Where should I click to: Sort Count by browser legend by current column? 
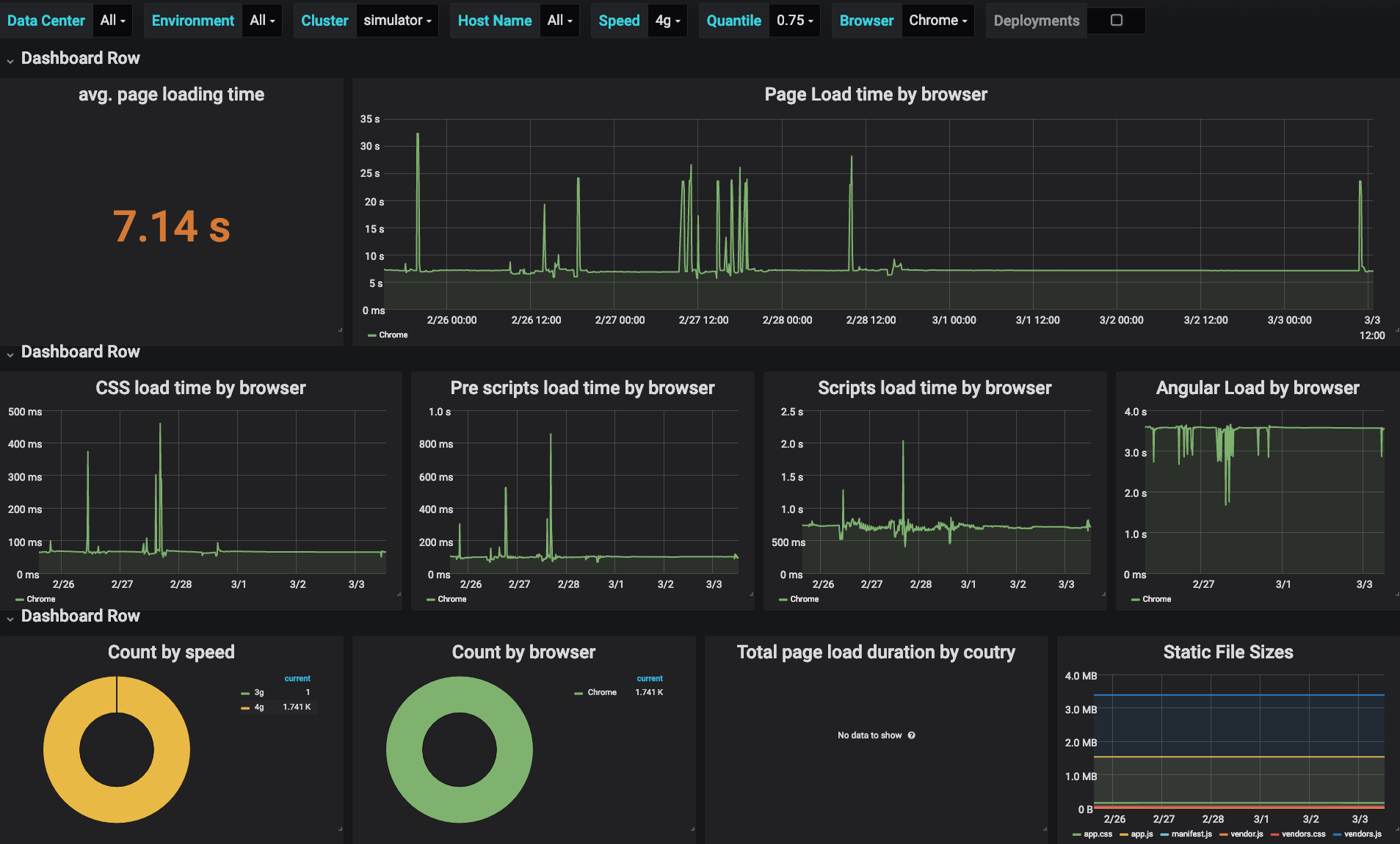tap(650, 679)
